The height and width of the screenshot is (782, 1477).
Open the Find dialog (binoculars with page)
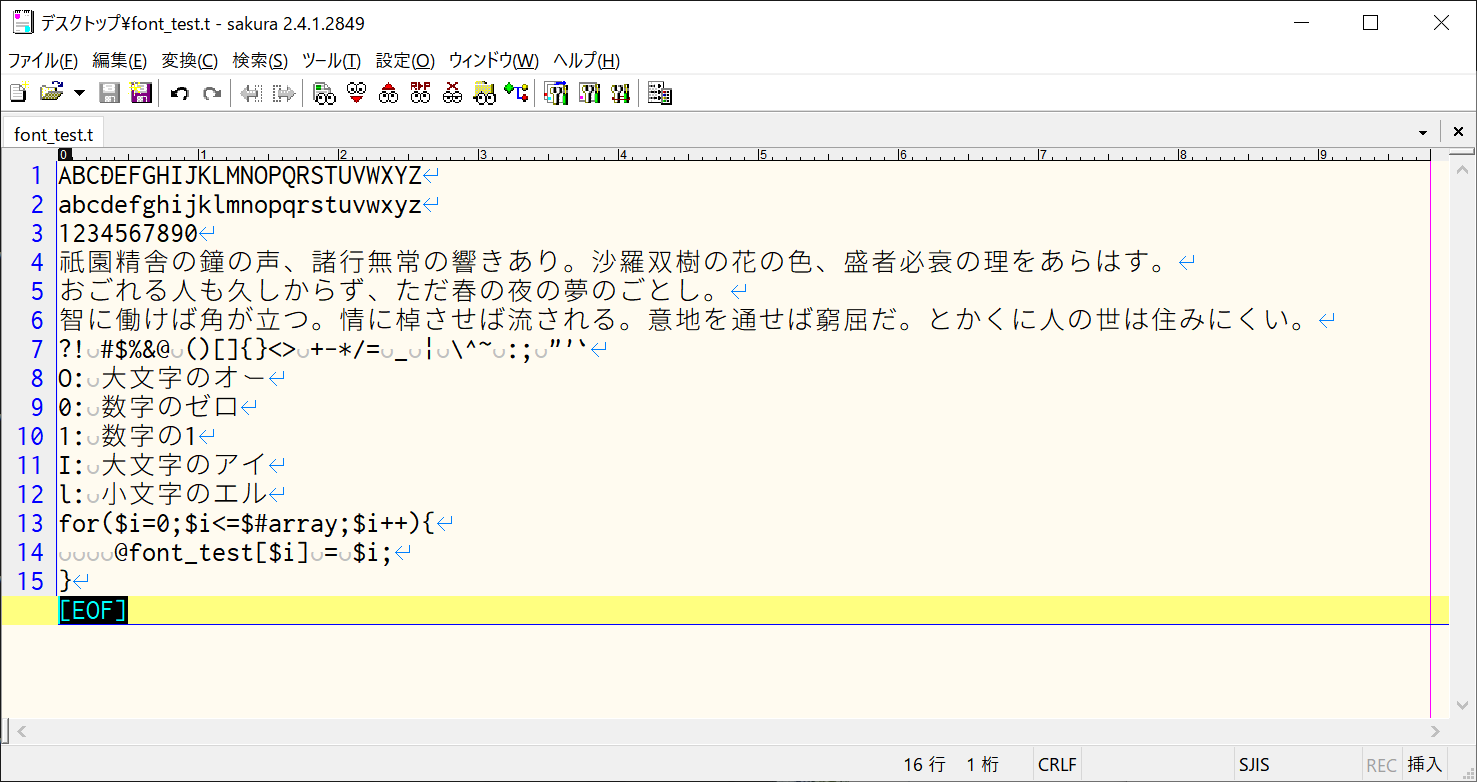323,93
